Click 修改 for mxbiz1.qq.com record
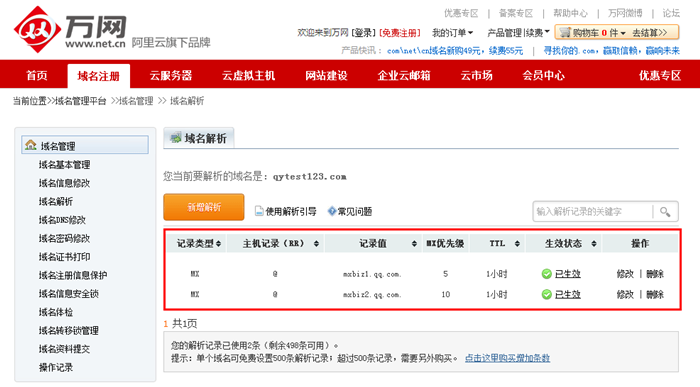Viewport: 700px width, 387px height. (x=625, y=274)
